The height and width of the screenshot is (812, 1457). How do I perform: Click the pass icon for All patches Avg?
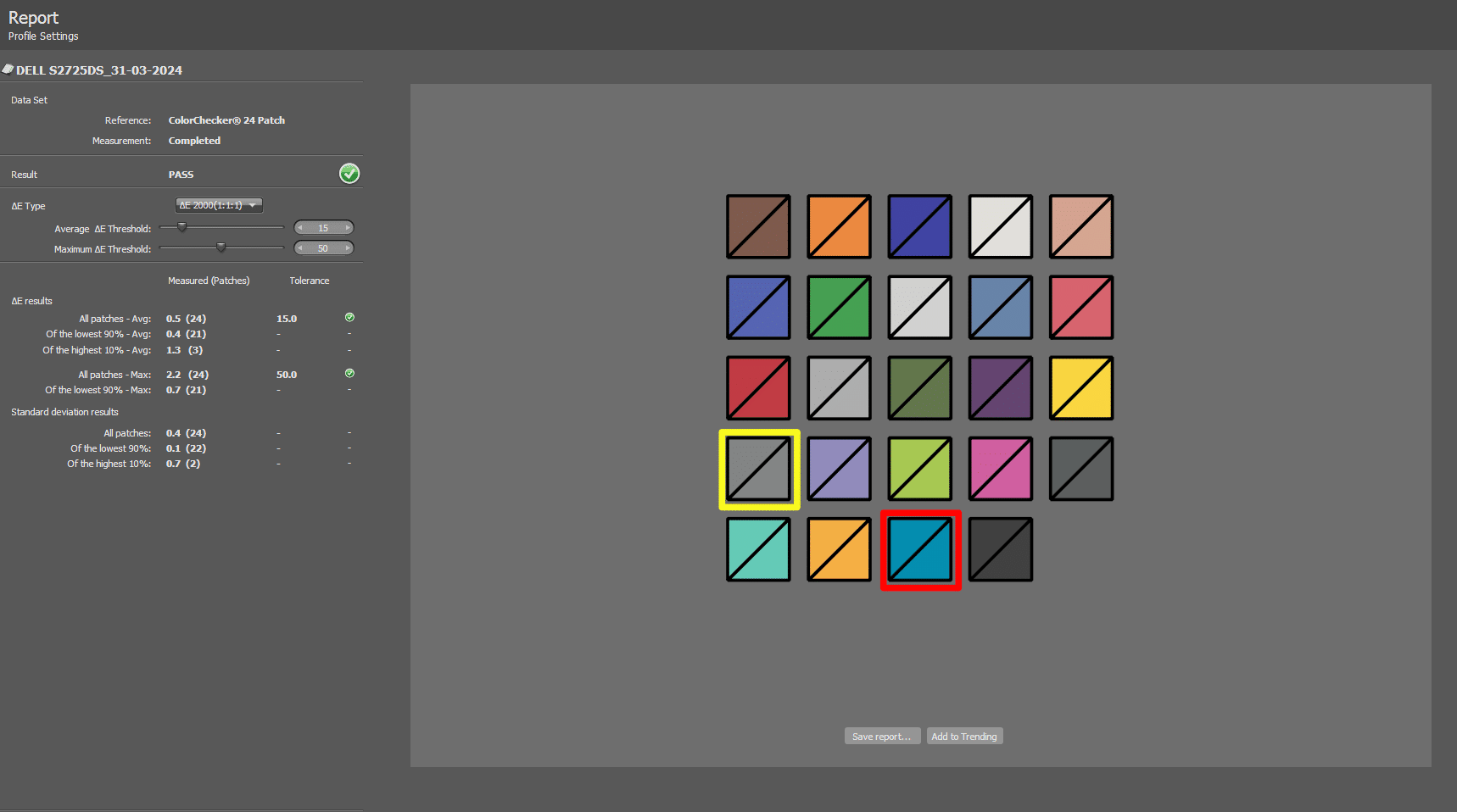tap(349, 318)
